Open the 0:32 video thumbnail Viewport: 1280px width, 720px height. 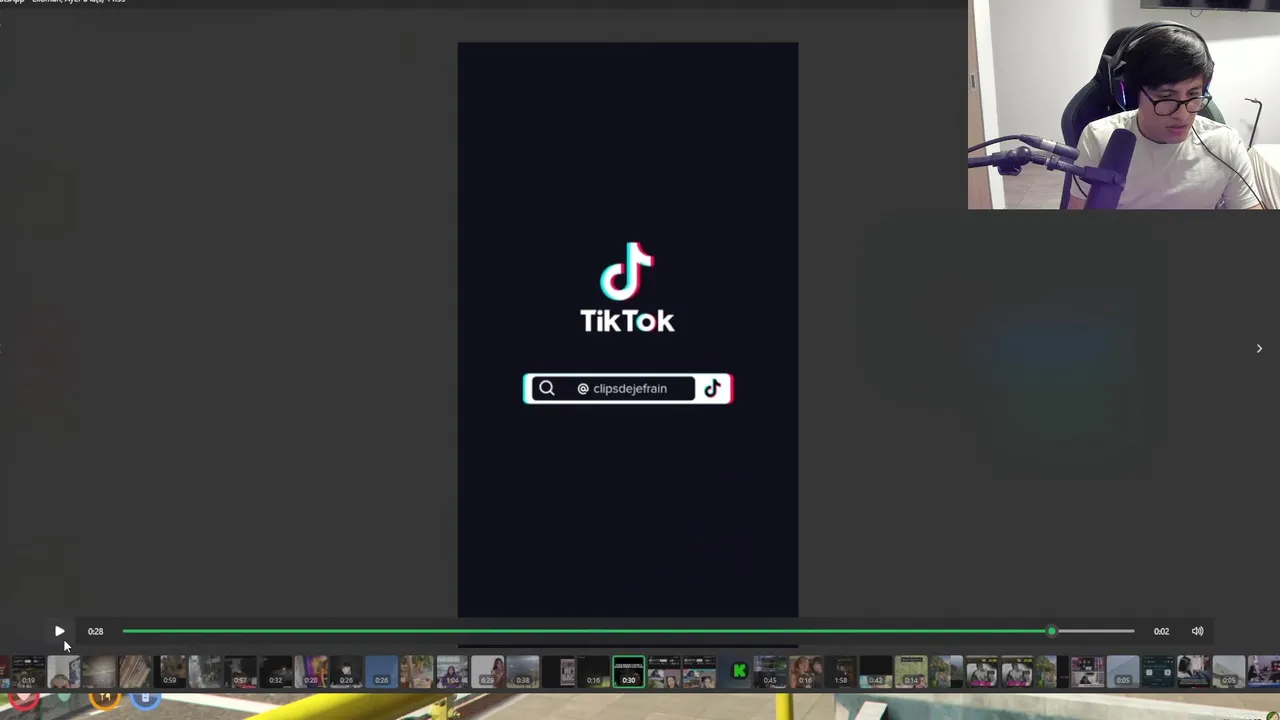point(275,672)
